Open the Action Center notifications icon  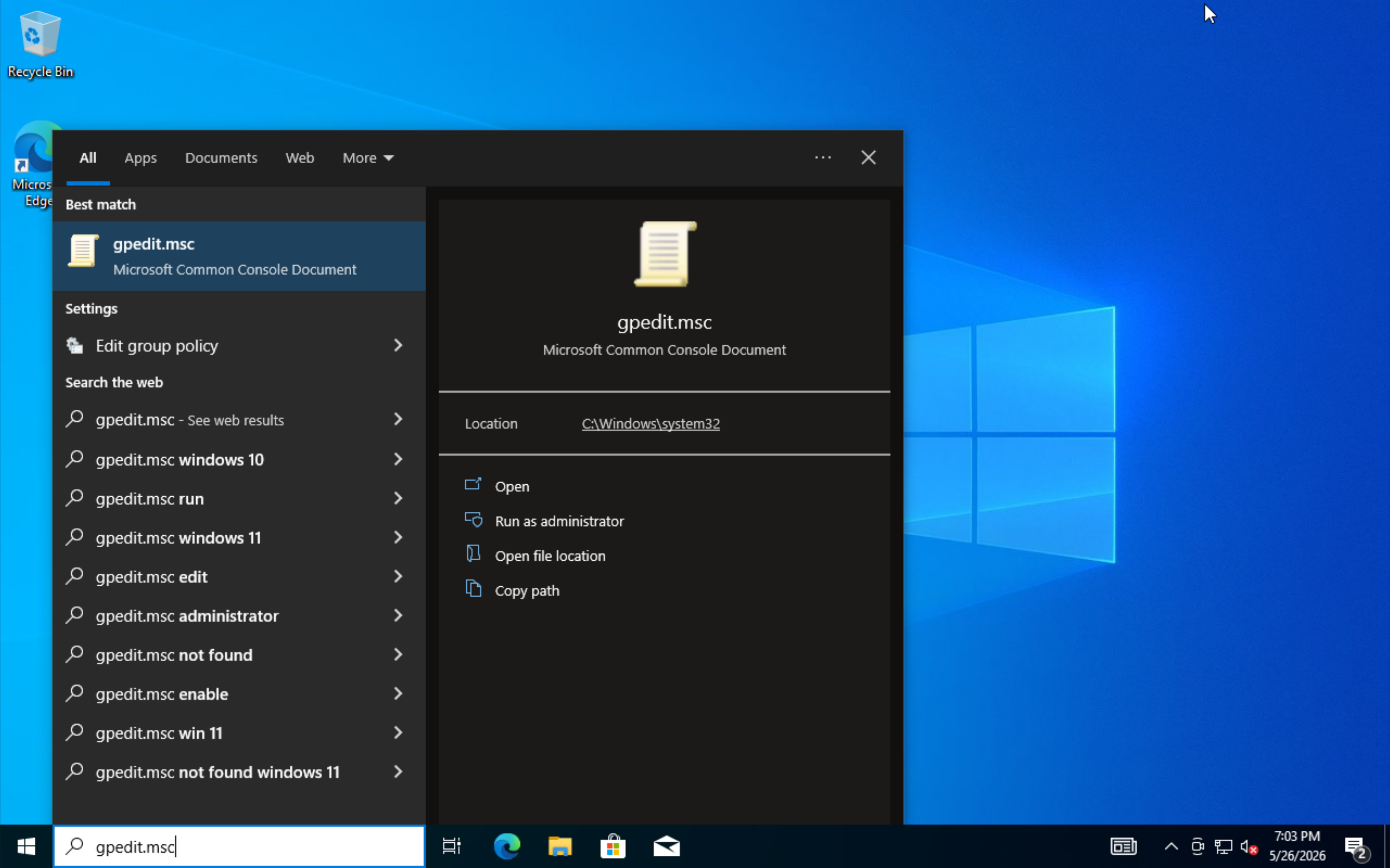point(1357,847)
